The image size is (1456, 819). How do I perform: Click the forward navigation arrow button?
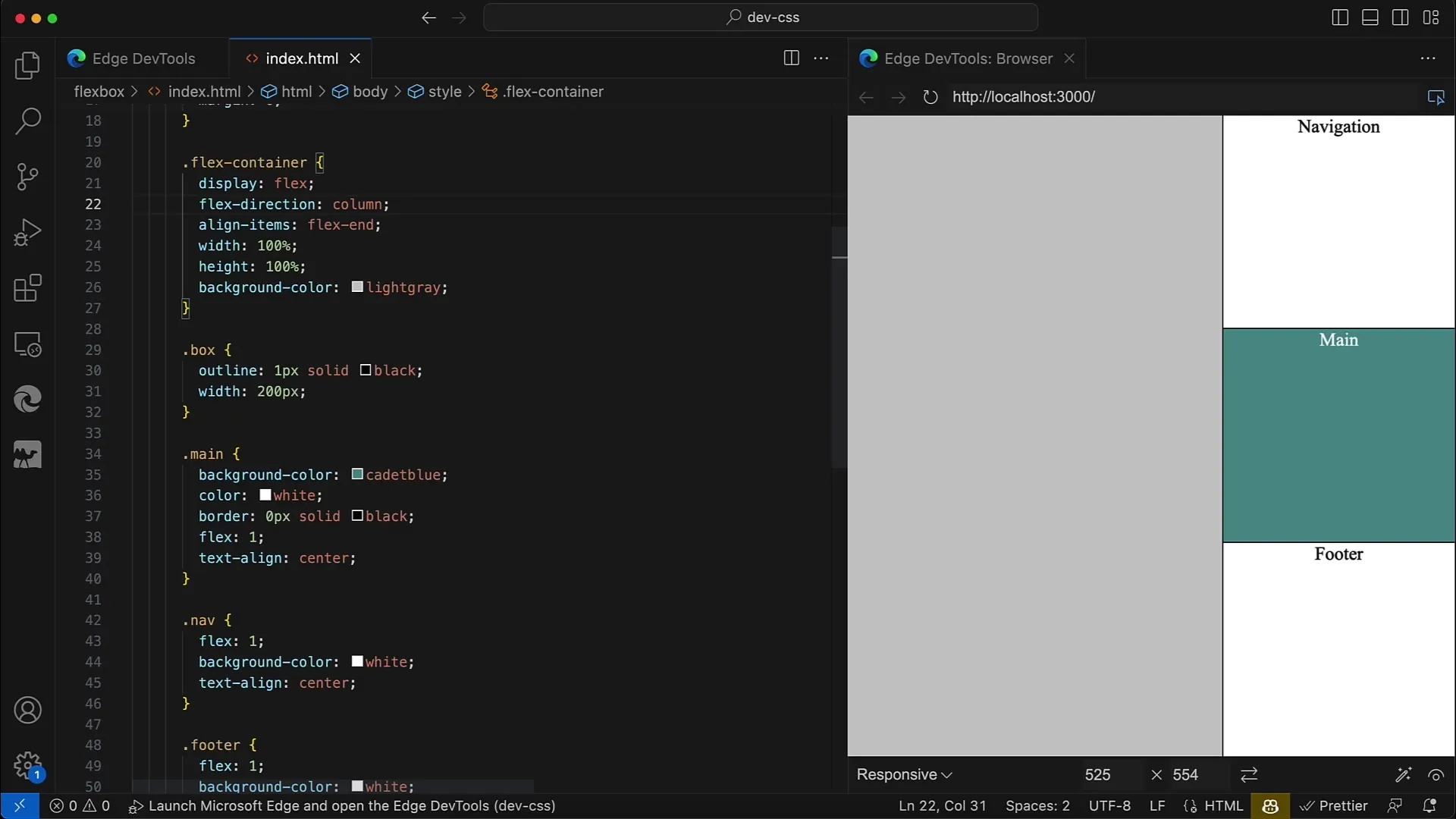[897, 96]
